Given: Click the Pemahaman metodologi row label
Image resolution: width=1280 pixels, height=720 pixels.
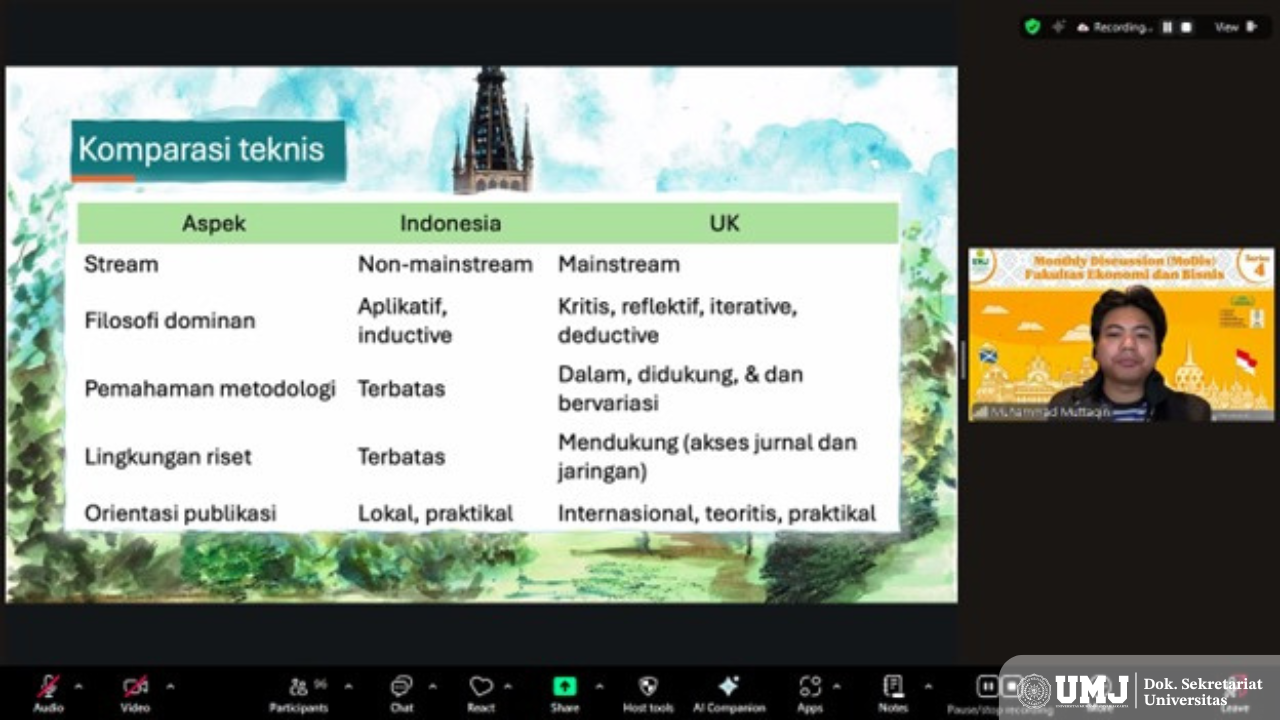Looking at the screenshot, I should pos(210,388).
